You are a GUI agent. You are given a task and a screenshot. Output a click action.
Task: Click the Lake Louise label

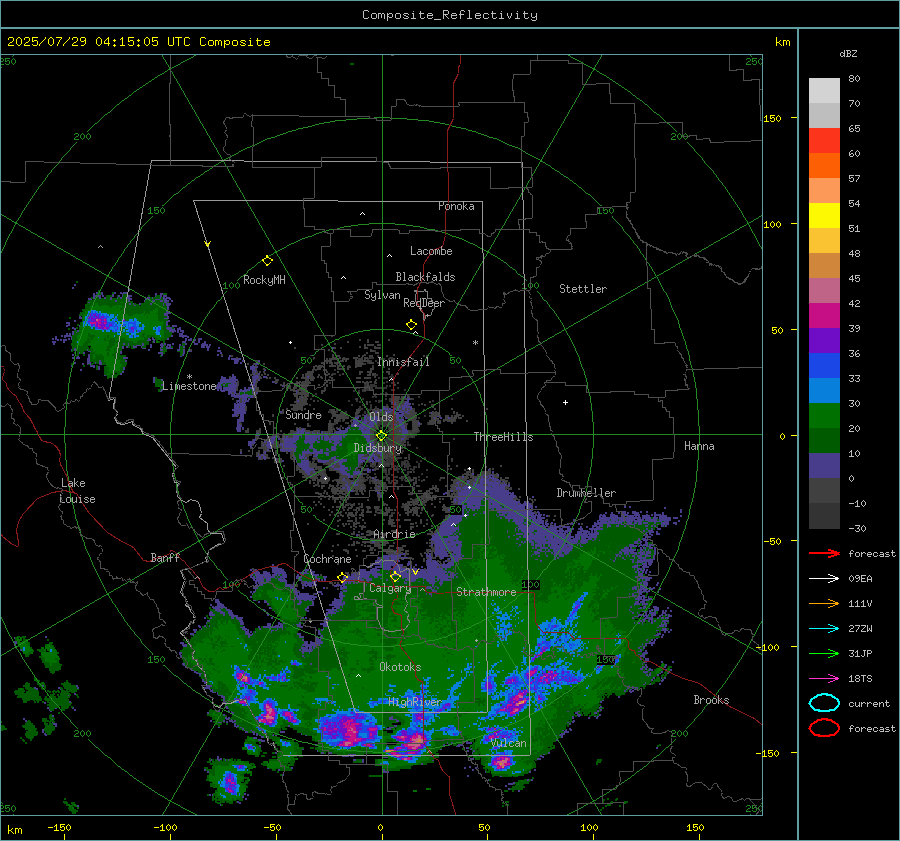tap(77, 491)
